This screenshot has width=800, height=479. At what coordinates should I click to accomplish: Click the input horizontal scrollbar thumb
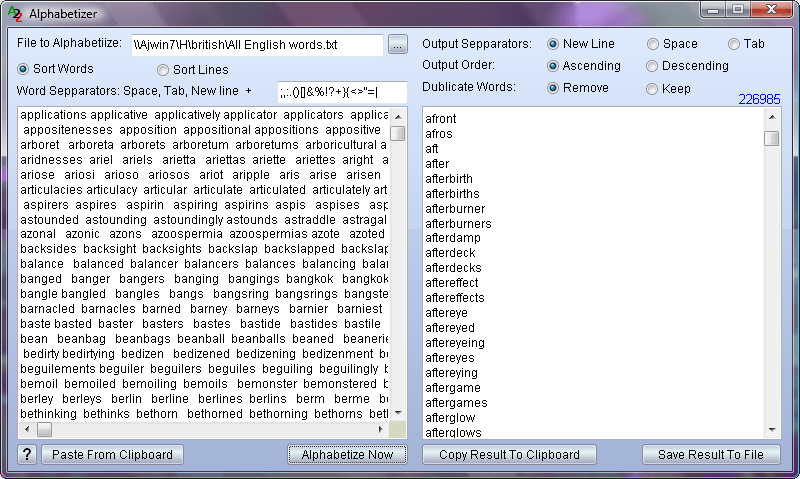coord(44,430)
